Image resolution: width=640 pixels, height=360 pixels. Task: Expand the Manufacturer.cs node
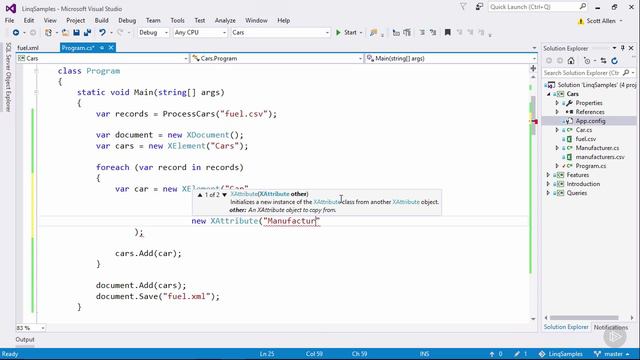point(557,148)
